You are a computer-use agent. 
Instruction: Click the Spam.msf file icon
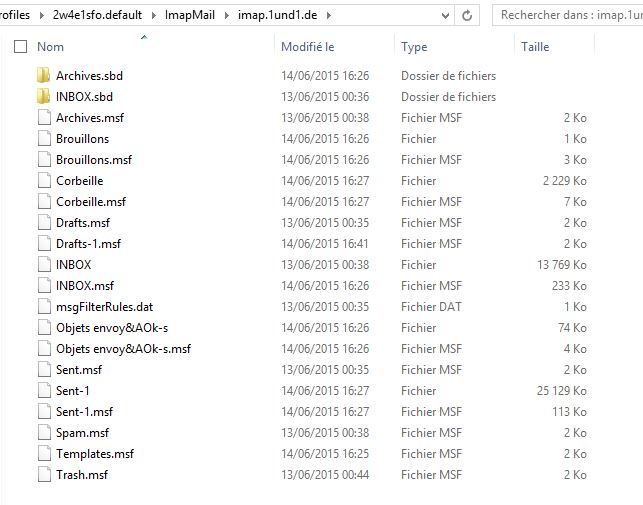click(43, 433)
